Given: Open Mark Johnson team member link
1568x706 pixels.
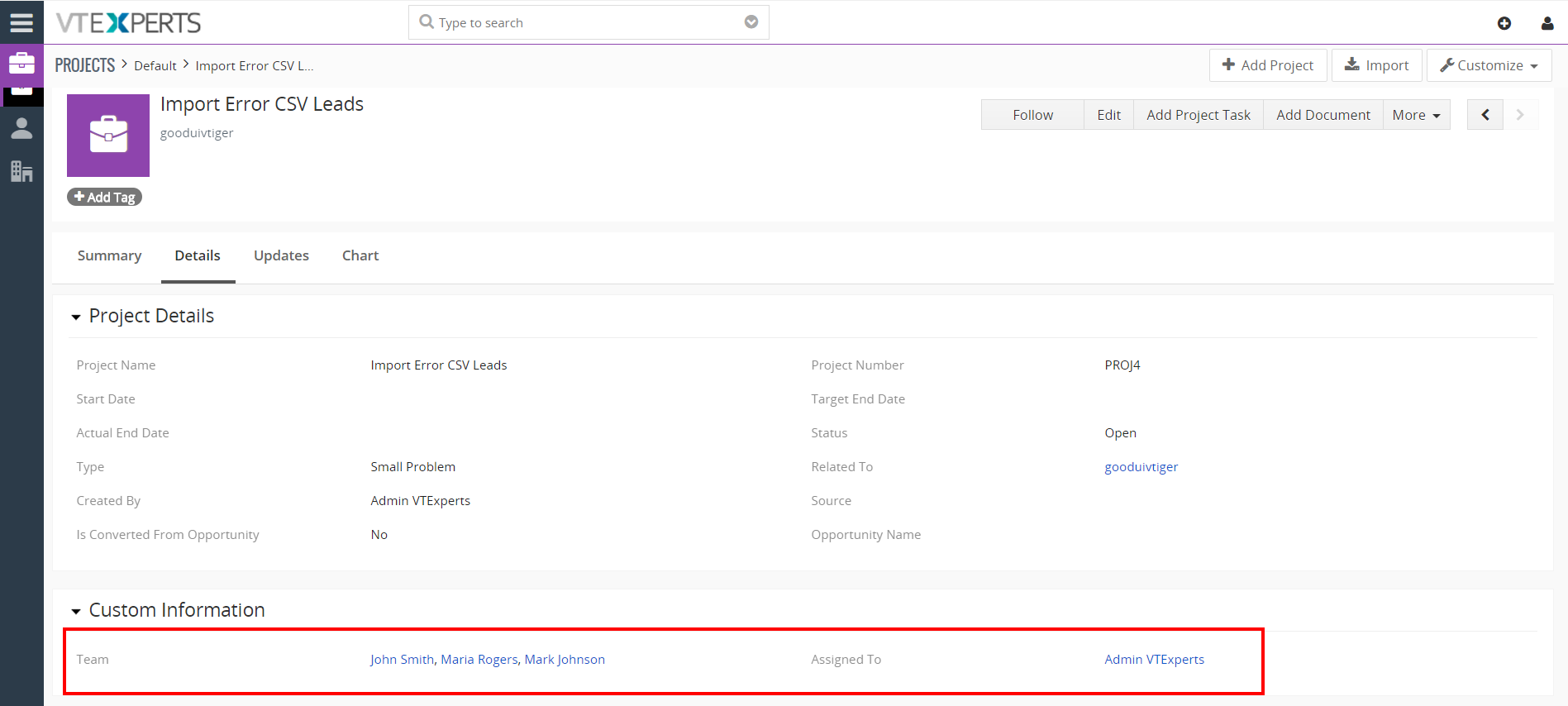Looking at the screenshot, I should pos(565,660).
